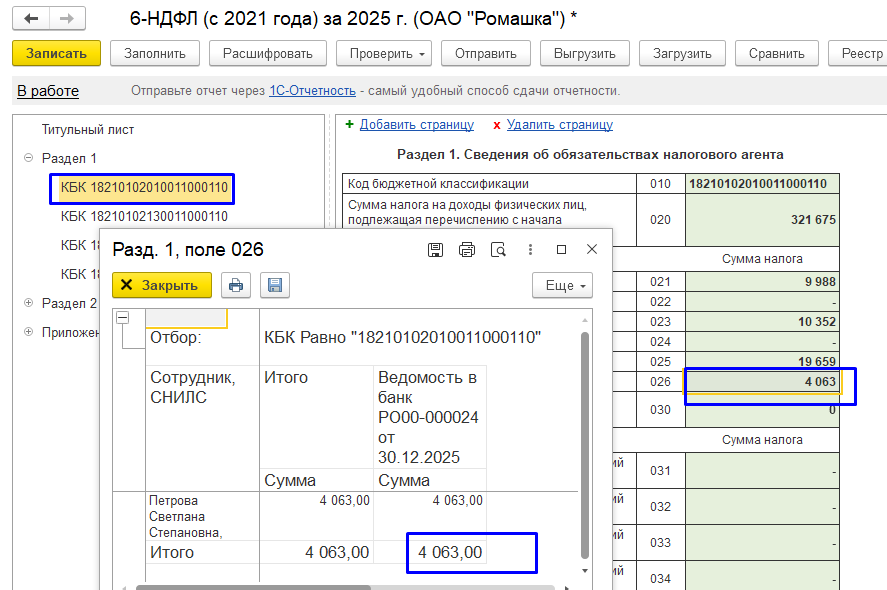Click the forward navigation arrow

66,19
